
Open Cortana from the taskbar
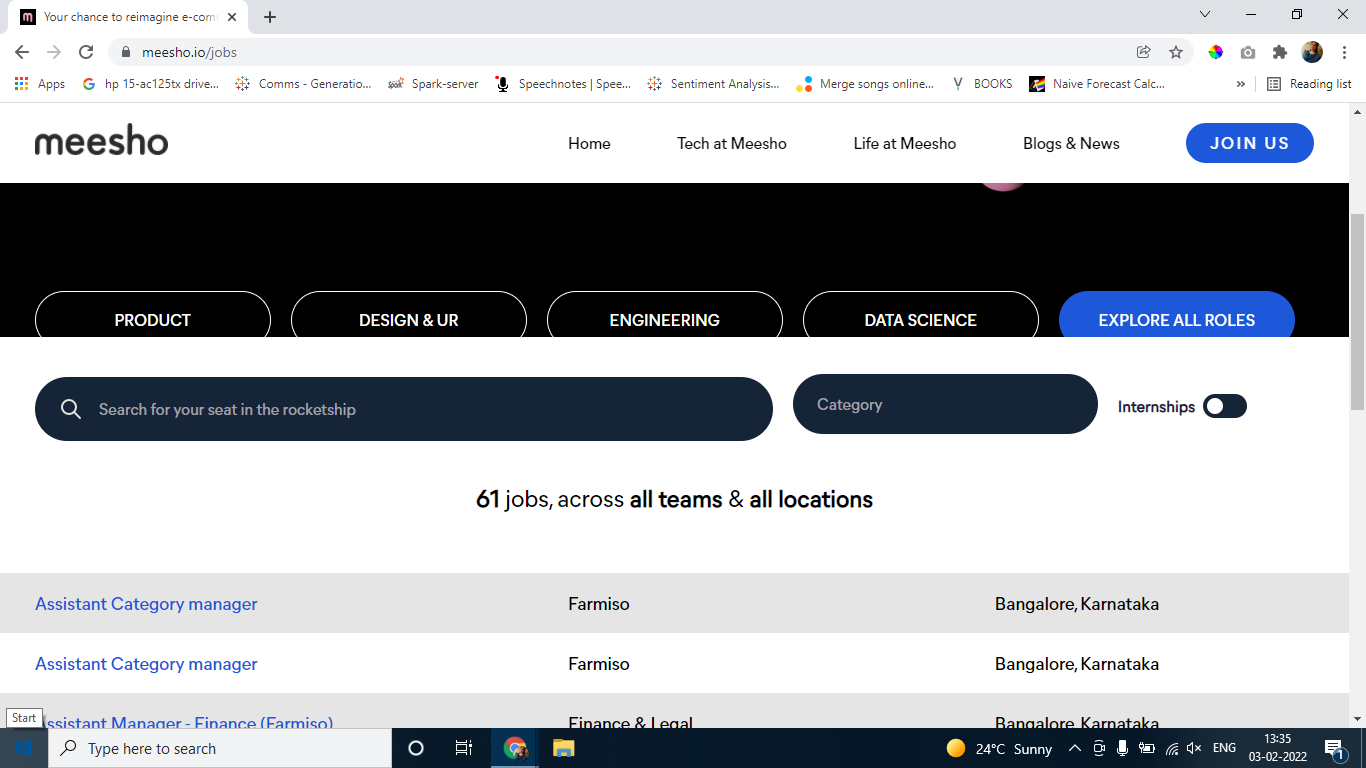tap(416, 748)
